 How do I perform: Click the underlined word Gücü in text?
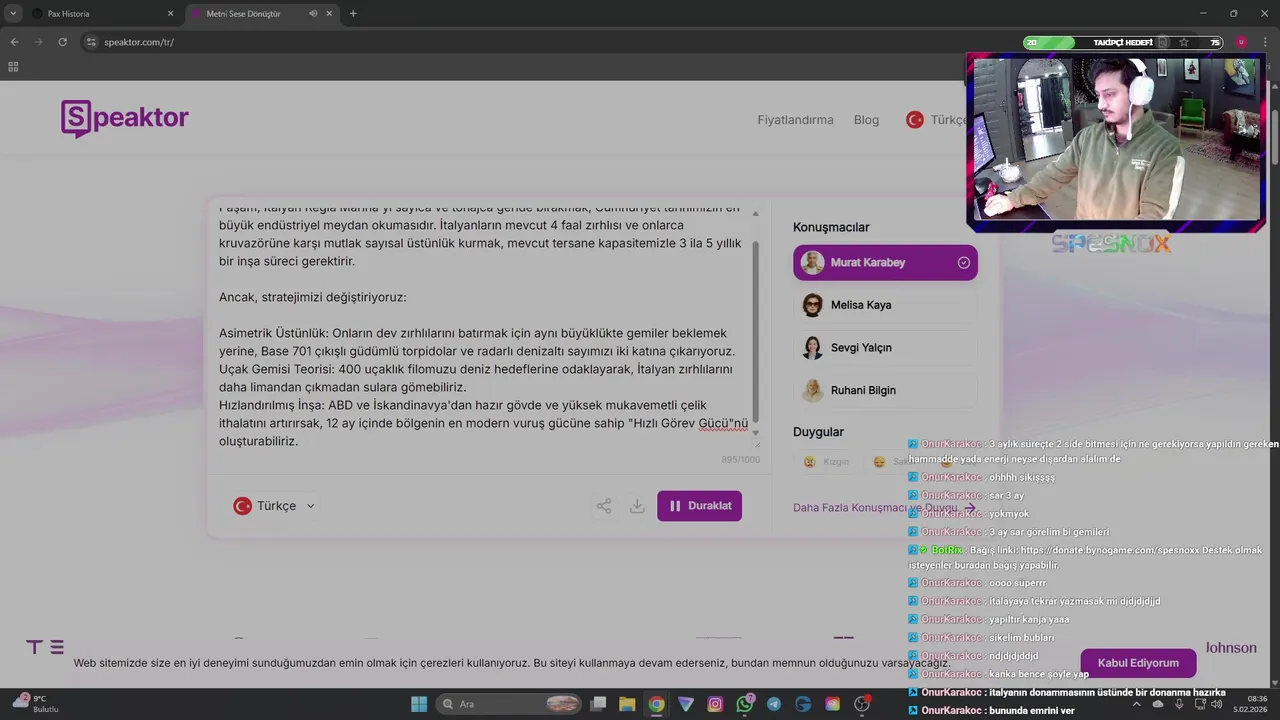click(714, 424)
